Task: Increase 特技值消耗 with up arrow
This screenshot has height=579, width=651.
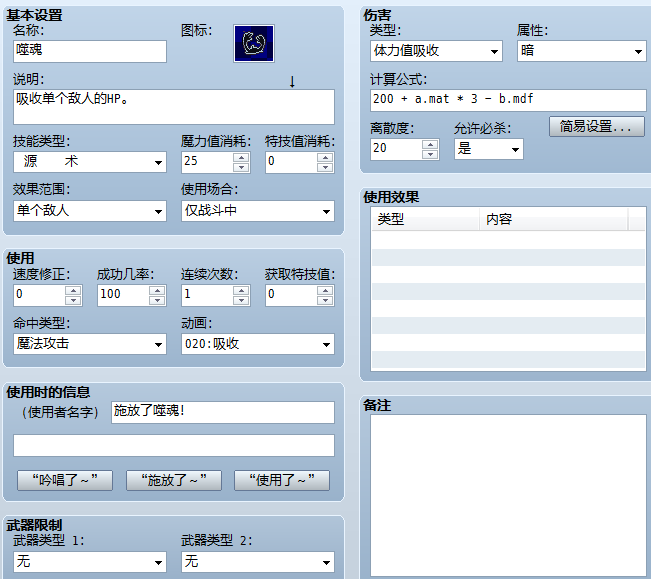Action: click(x=325, y=157)
